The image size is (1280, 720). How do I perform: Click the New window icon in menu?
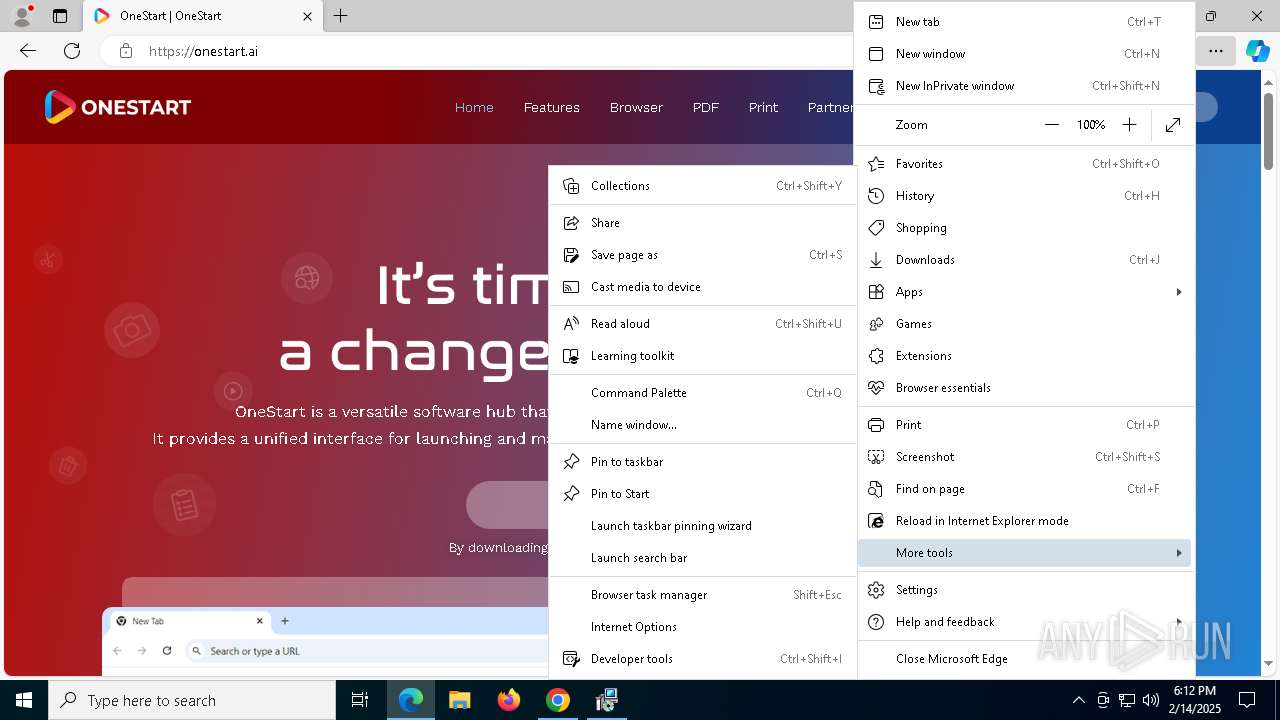coord(876,54)
